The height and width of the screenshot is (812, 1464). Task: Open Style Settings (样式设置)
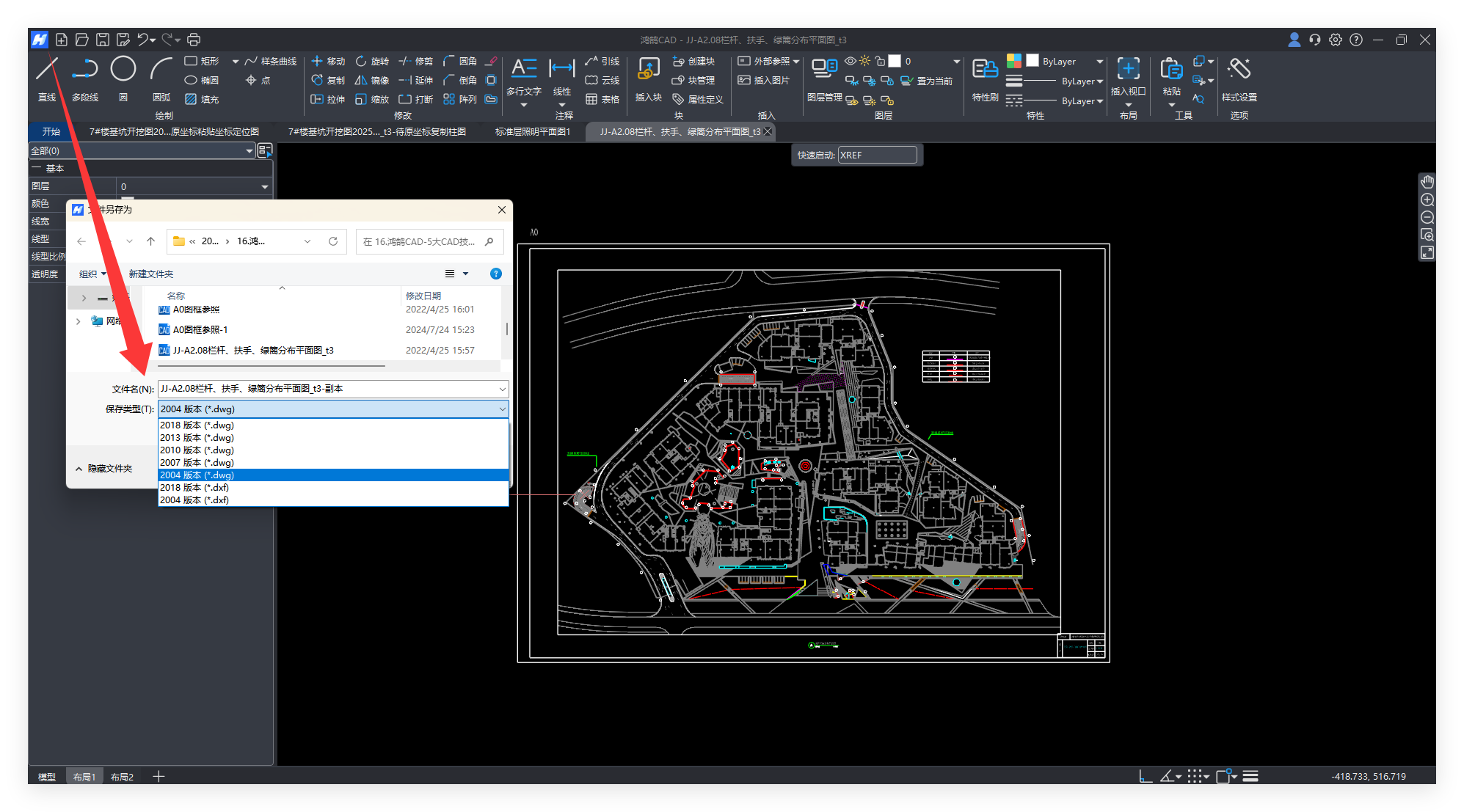tap(1239, 70)
